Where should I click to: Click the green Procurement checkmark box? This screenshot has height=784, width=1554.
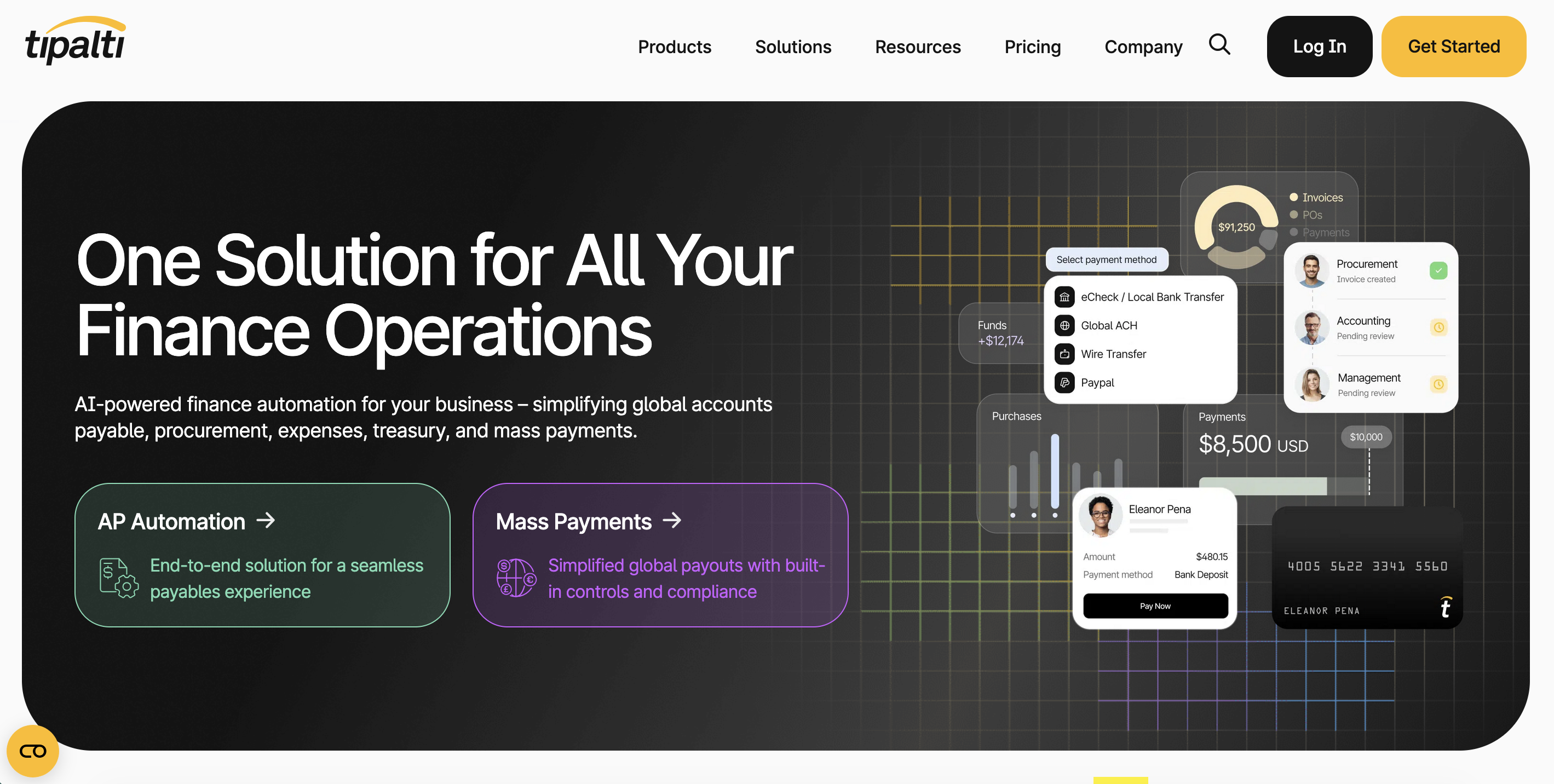point(1438,270)
